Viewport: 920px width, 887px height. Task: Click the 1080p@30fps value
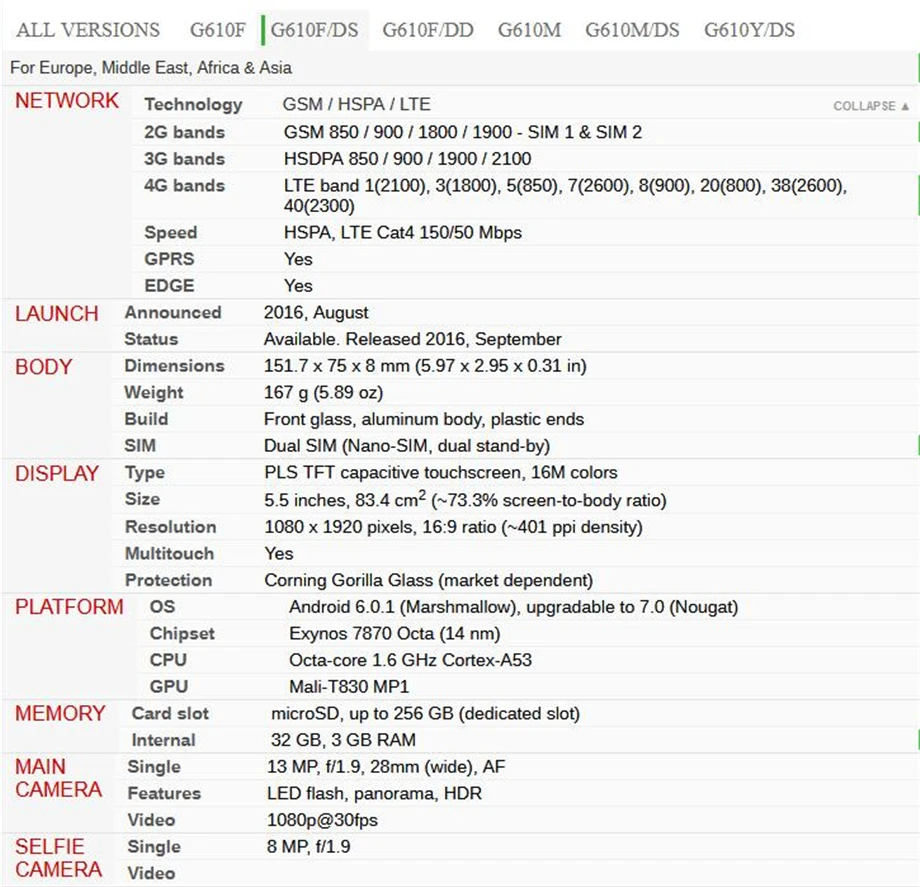click(x=323, y=820)
